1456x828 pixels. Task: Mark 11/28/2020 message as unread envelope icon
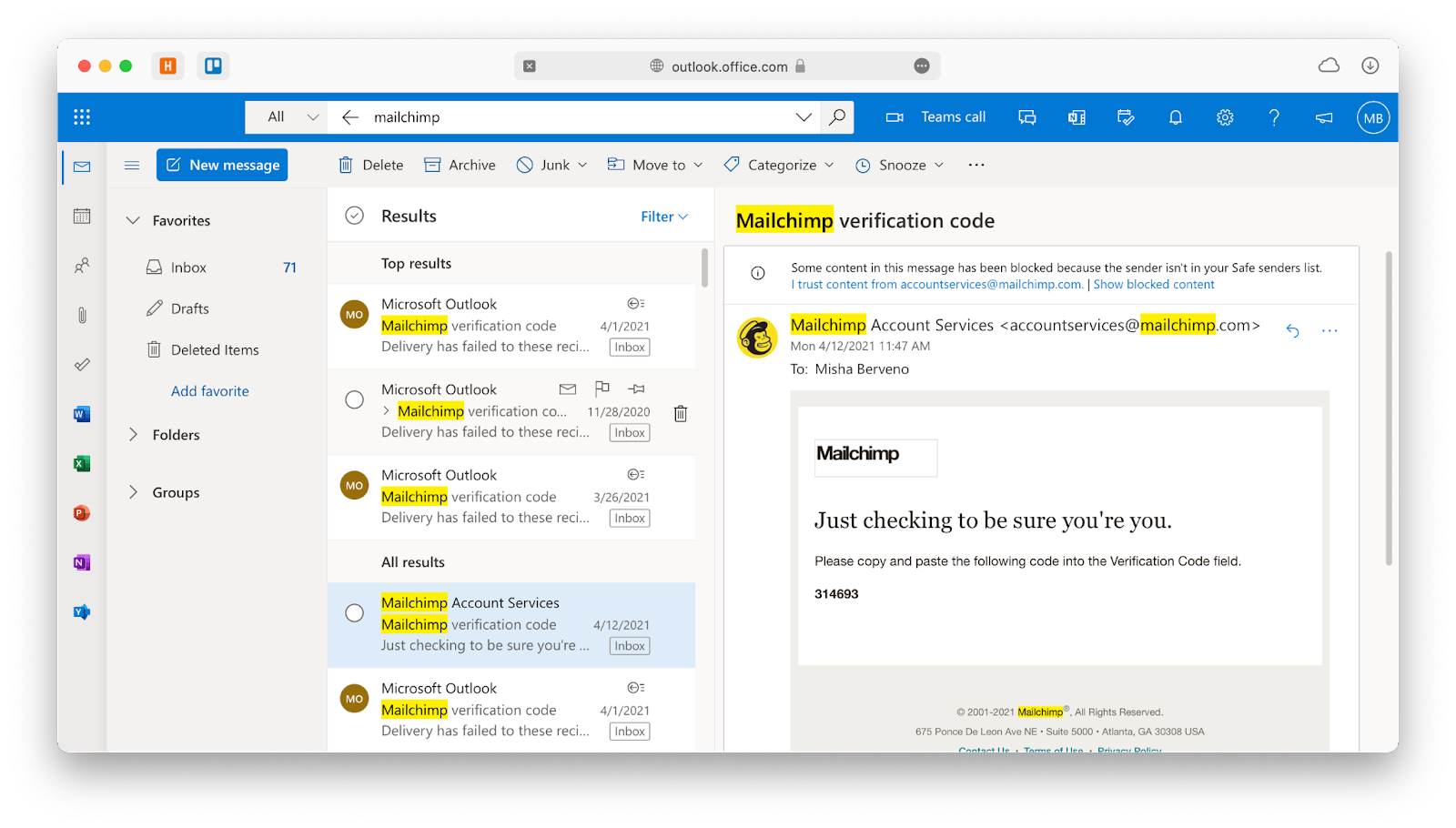tap(568, 389)
